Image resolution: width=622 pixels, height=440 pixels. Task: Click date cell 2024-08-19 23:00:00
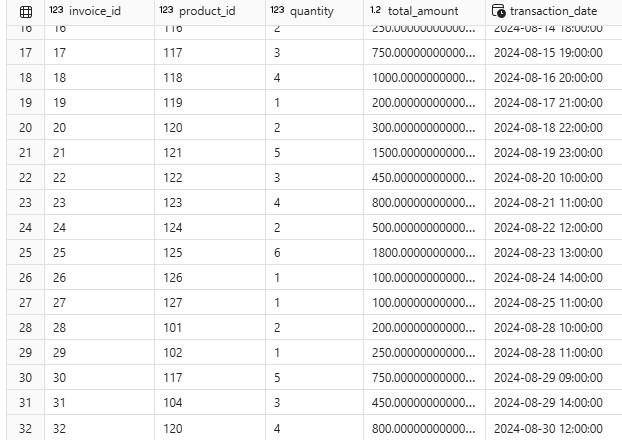click(554, 152)
